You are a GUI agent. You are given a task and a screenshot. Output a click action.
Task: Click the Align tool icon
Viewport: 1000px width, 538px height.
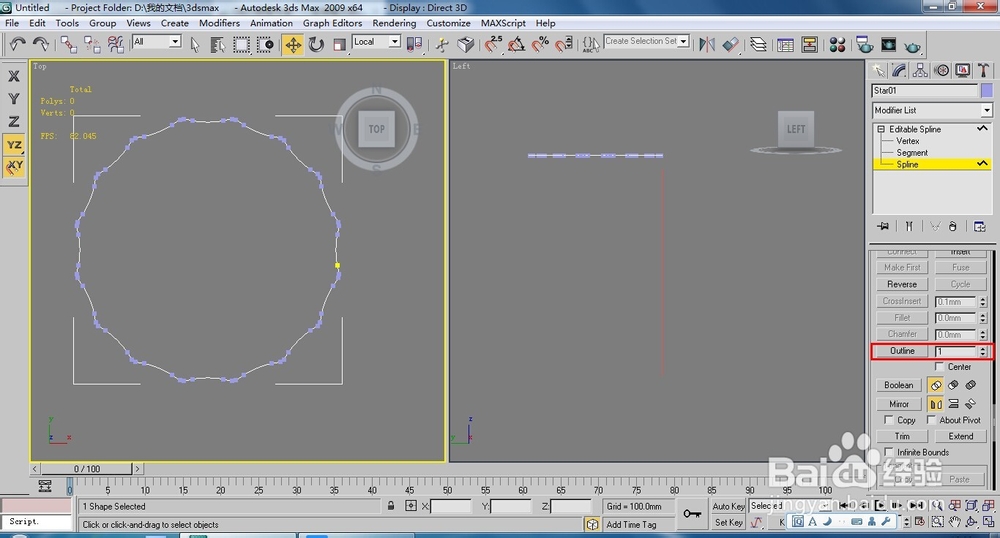(730, 44)
